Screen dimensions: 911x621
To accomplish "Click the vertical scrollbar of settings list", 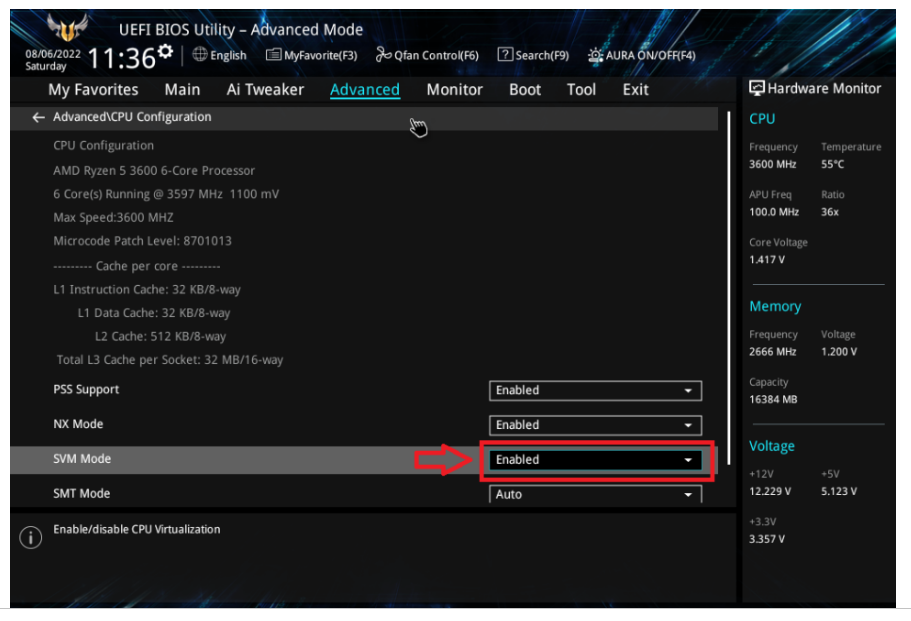I will [729, 288].
